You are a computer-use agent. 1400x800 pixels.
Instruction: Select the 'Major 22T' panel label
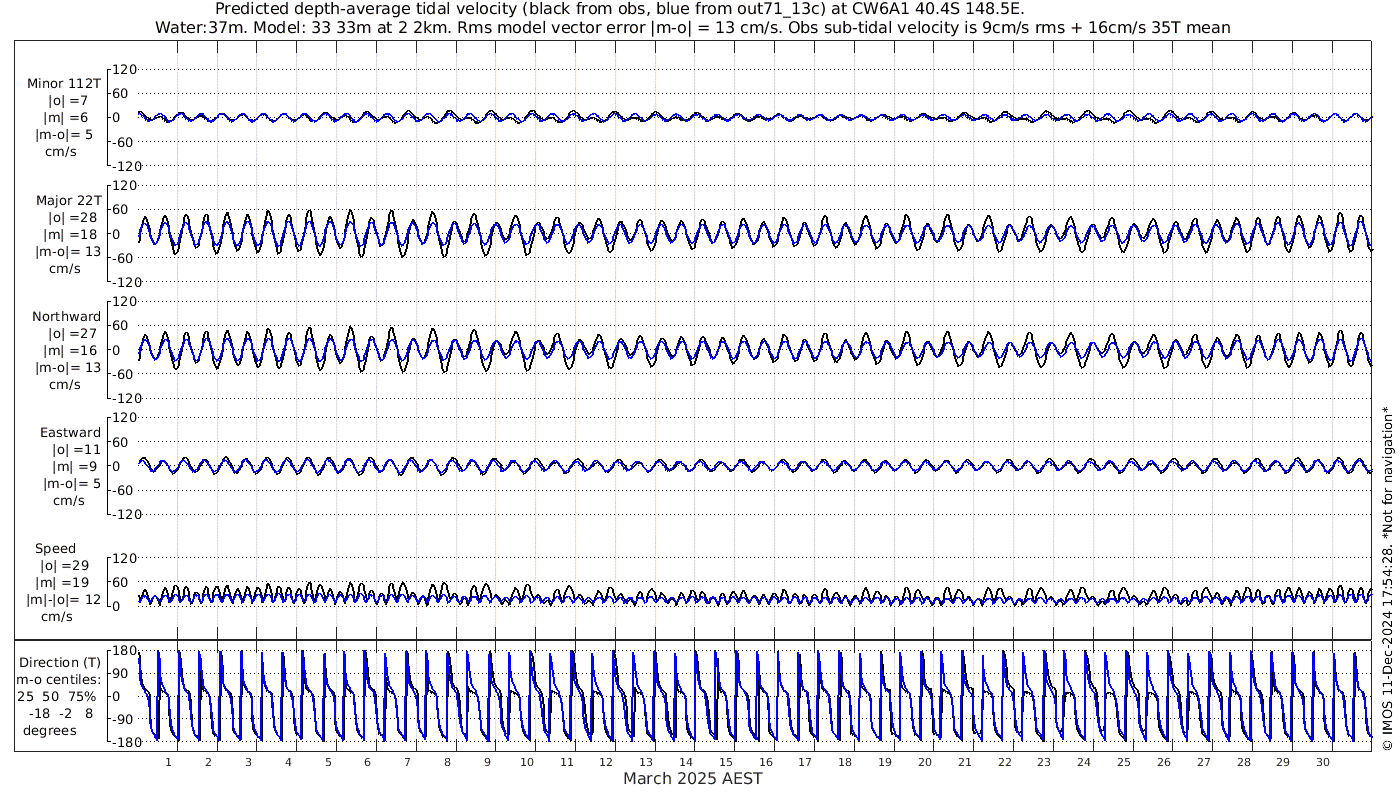point(68,201)
